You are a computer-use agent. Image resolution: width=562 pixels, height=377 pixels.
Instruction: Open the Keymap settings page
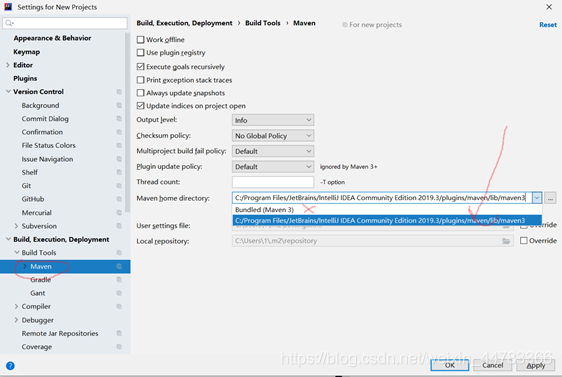(x=27, y=52)
